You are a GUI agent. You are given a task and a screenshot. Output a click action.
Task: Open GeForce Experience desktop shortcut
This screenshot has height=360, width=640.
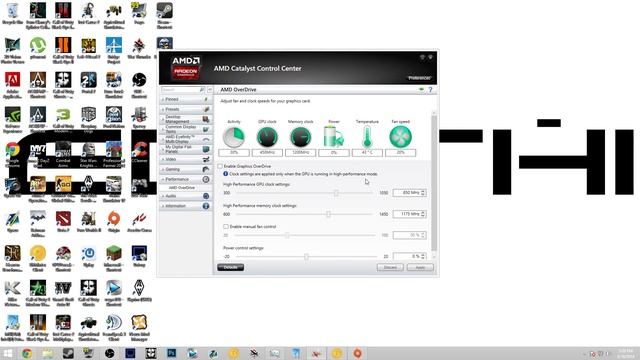point(13,120)
